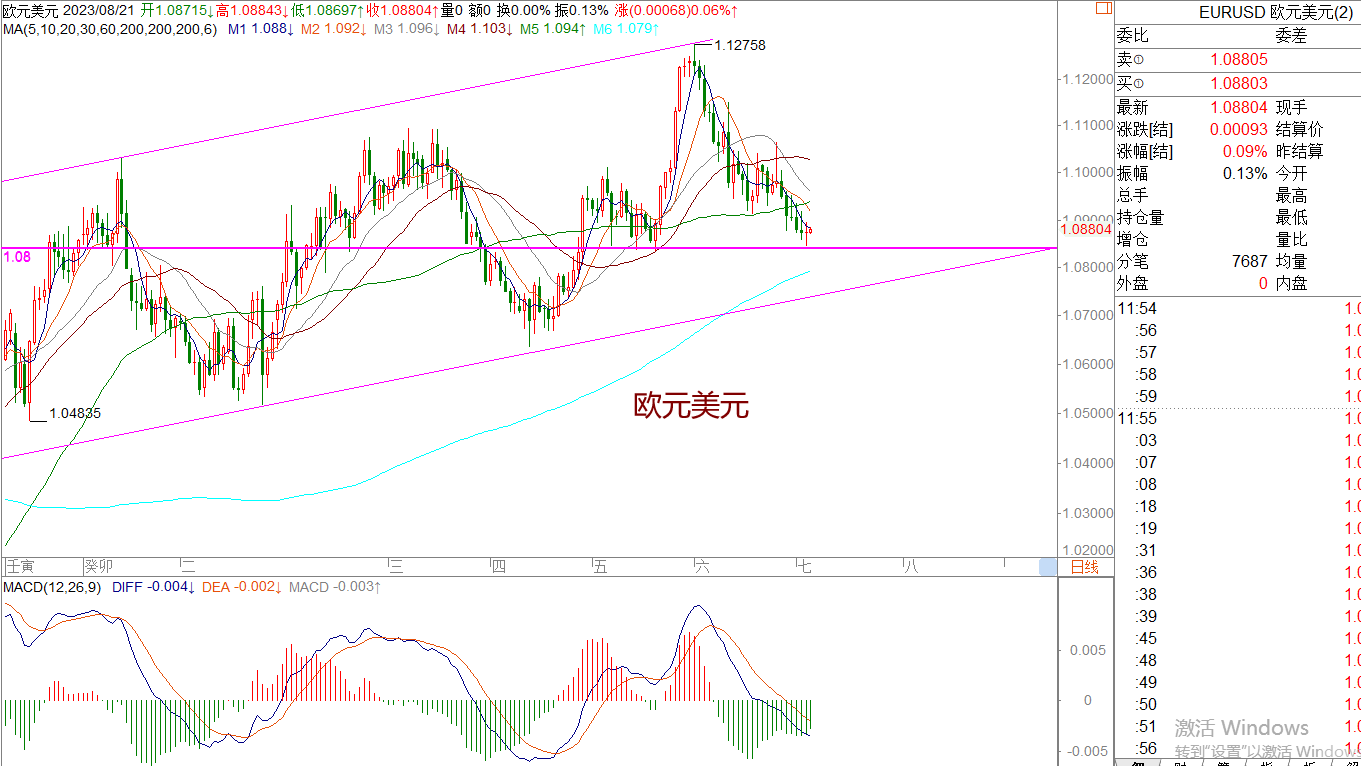Click the 六 month marker on timeline
Image resolution: width=1361 pixels, height=766 pixels.
coord(702,566)
